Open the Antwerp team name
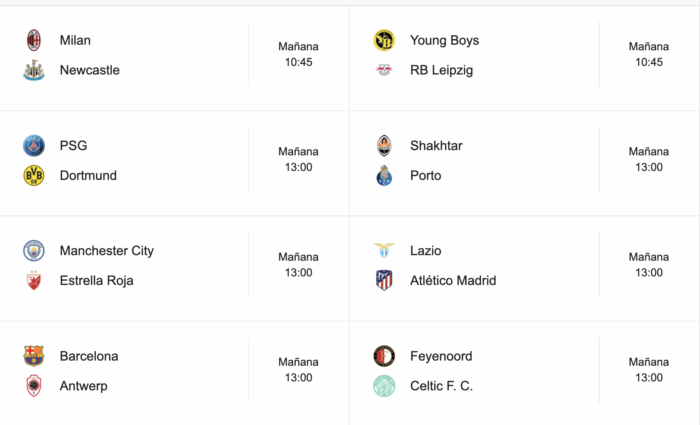The width and height of the screenshot is (700, 425). [83, 386]
